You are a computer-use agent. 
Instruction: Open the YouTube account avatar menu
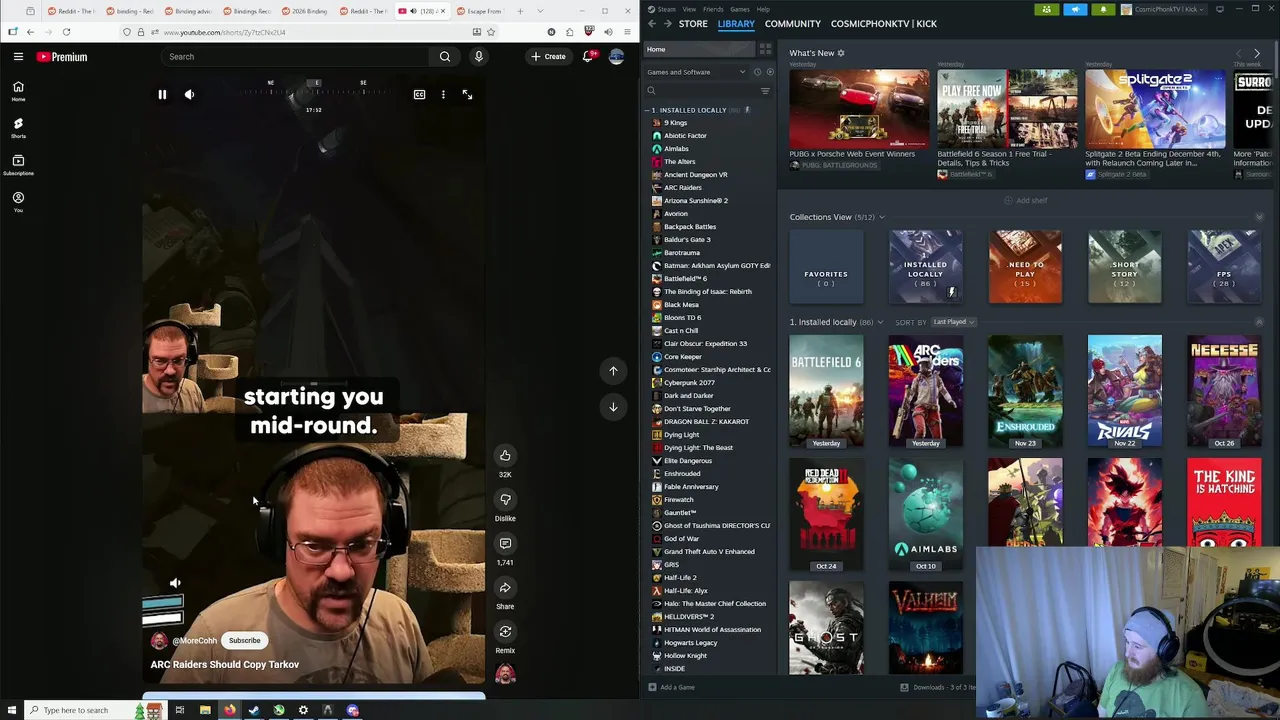click(x=616, y=56)
